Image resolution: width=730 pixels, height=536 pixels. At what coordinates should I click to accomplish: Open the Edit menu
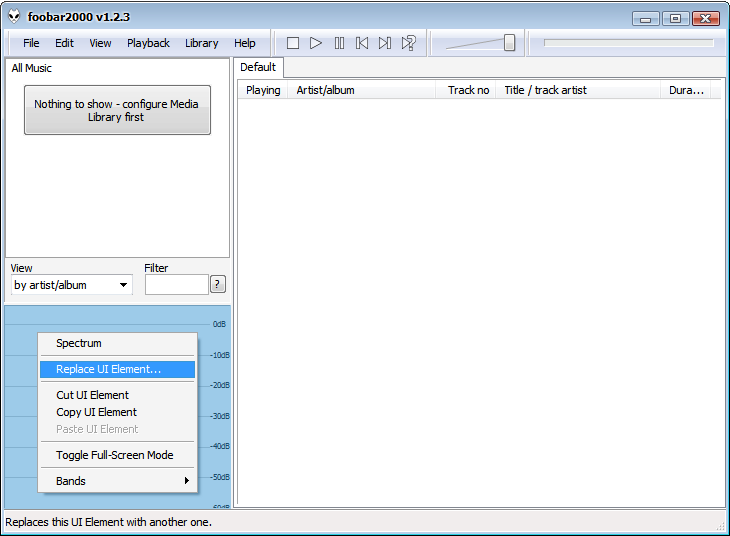(64, 43)
